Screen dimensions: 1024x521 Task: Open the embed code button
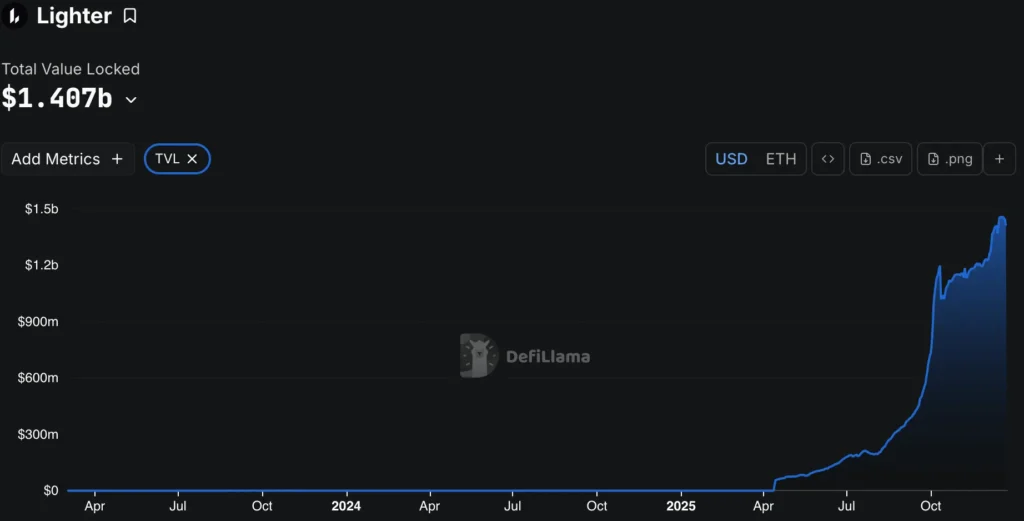pyautogui.click(x=828, y=159)
